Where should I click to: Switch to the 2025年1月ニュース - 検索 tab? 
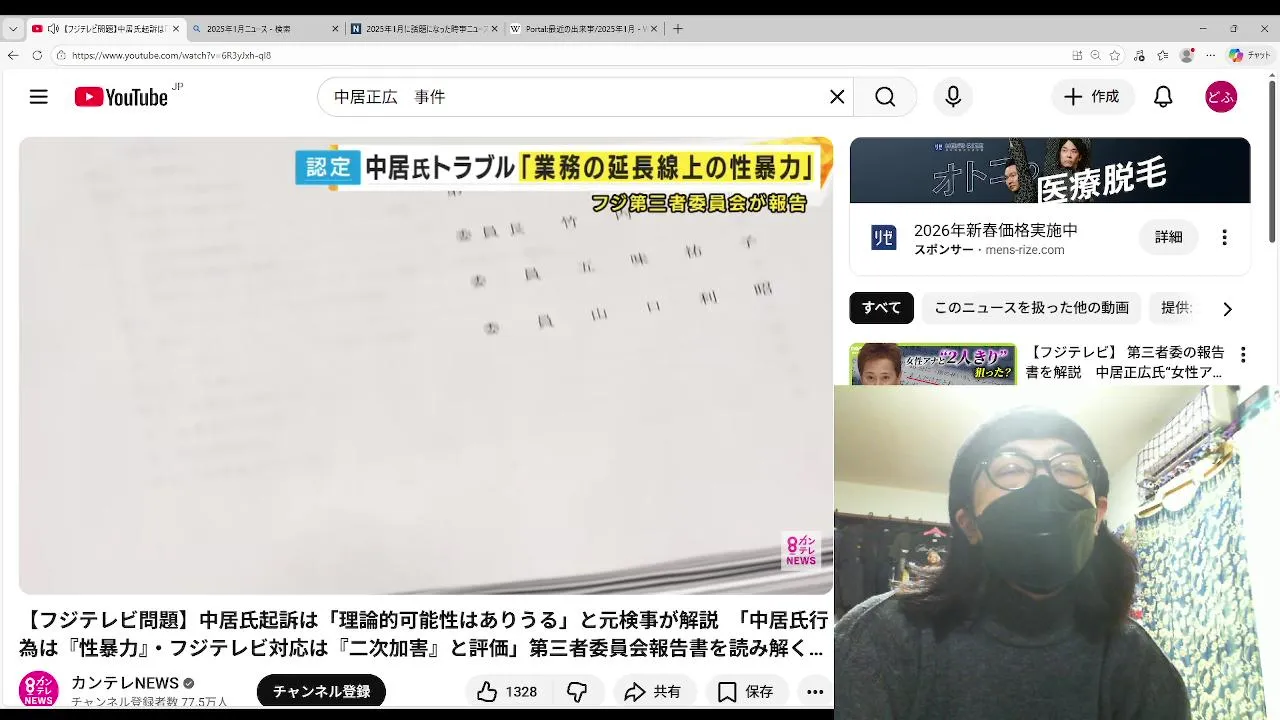265,29
